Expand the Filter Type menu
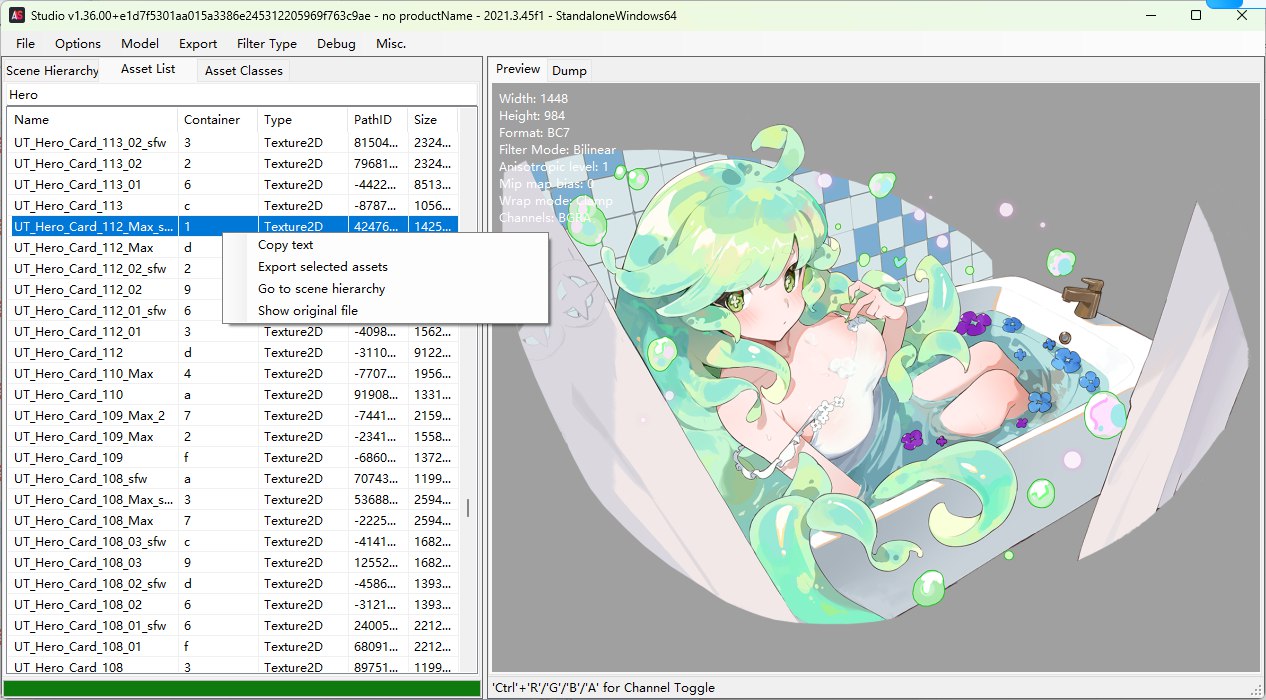Image resolution: width=1266 pixels, height=700 pixels. click(266, 43)
